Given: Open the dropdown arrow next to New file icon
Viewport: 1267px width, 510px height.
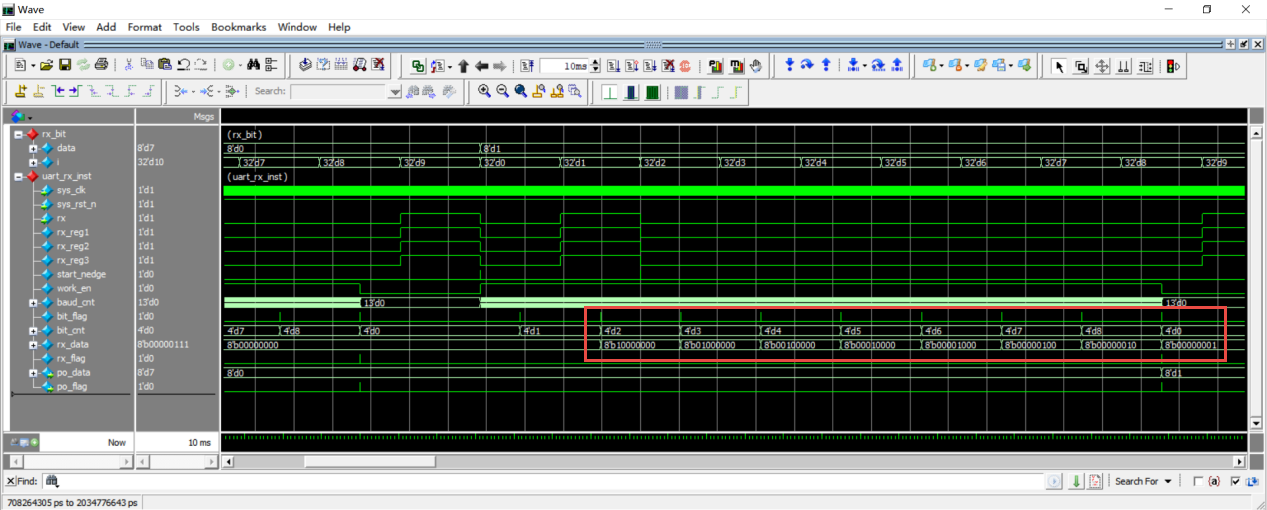Looking at the screenshot, I should (33, 65).
